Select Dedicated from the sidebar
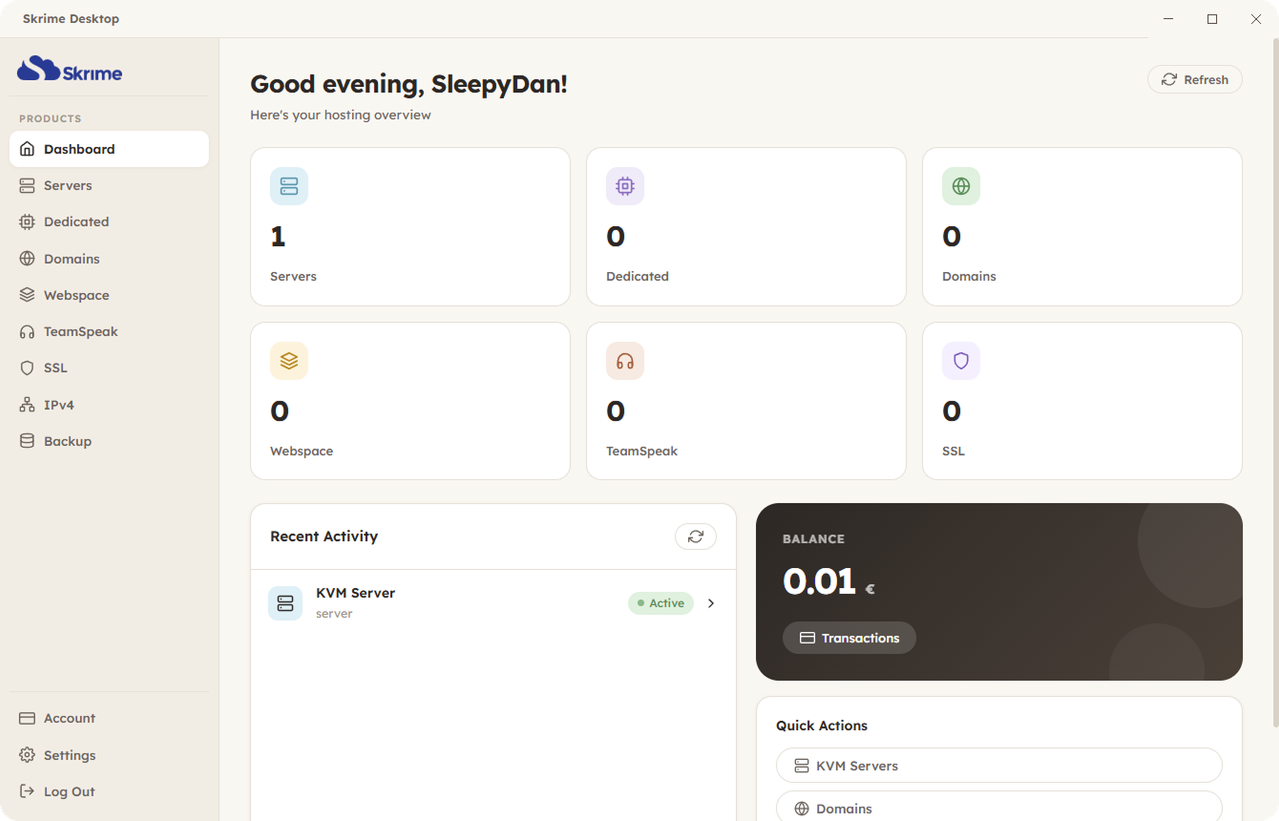The height and width of the screenshot is (821, 1279). [109, 222]
